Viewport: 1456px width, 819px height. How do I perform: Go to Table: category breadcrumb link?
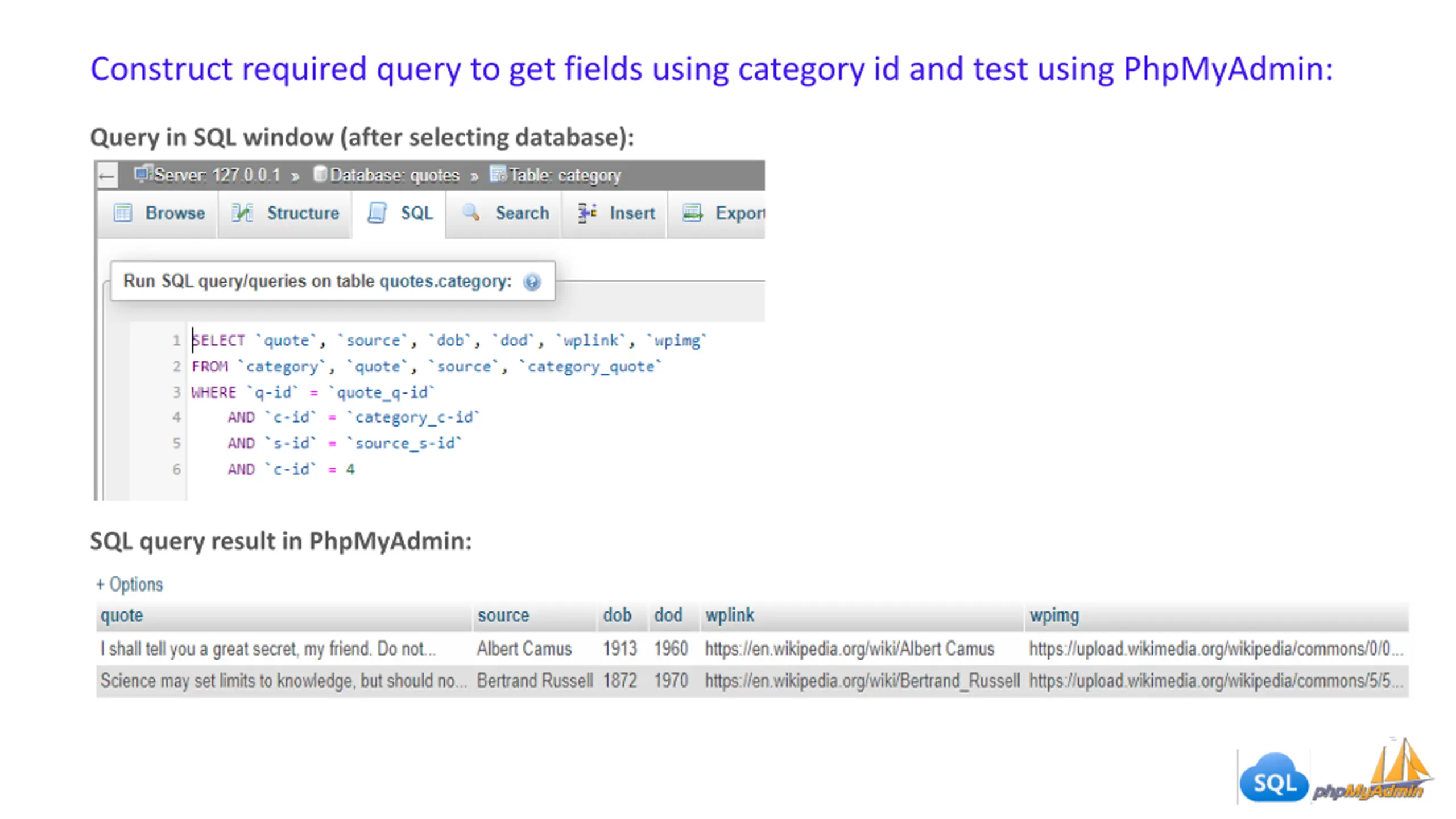[564, 175]
